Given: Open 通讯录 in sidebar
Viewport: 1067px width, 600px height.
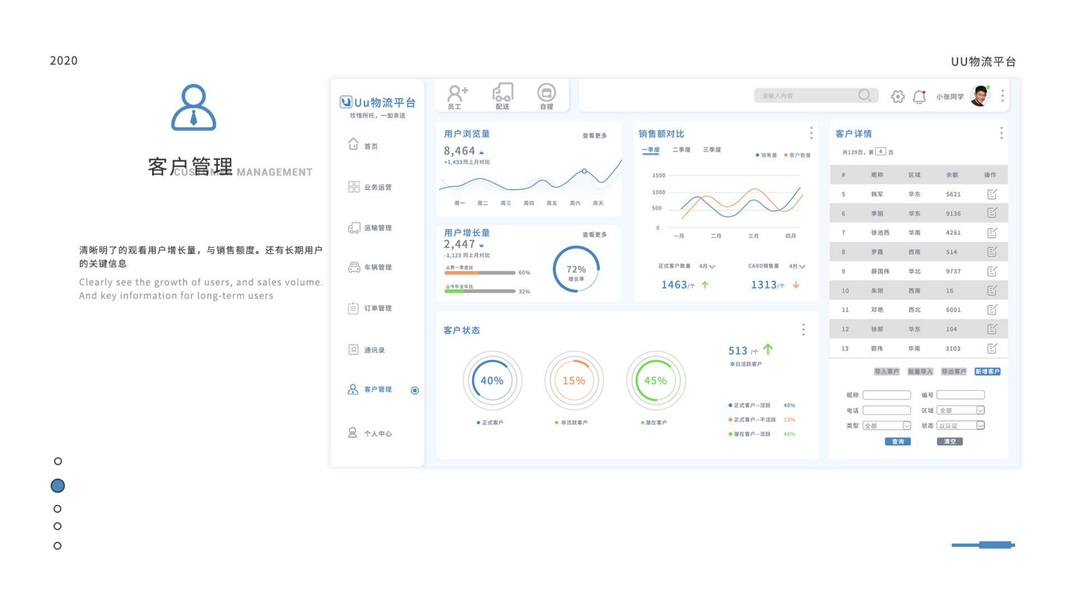Looking at the screenshot, I should point(367,350).
